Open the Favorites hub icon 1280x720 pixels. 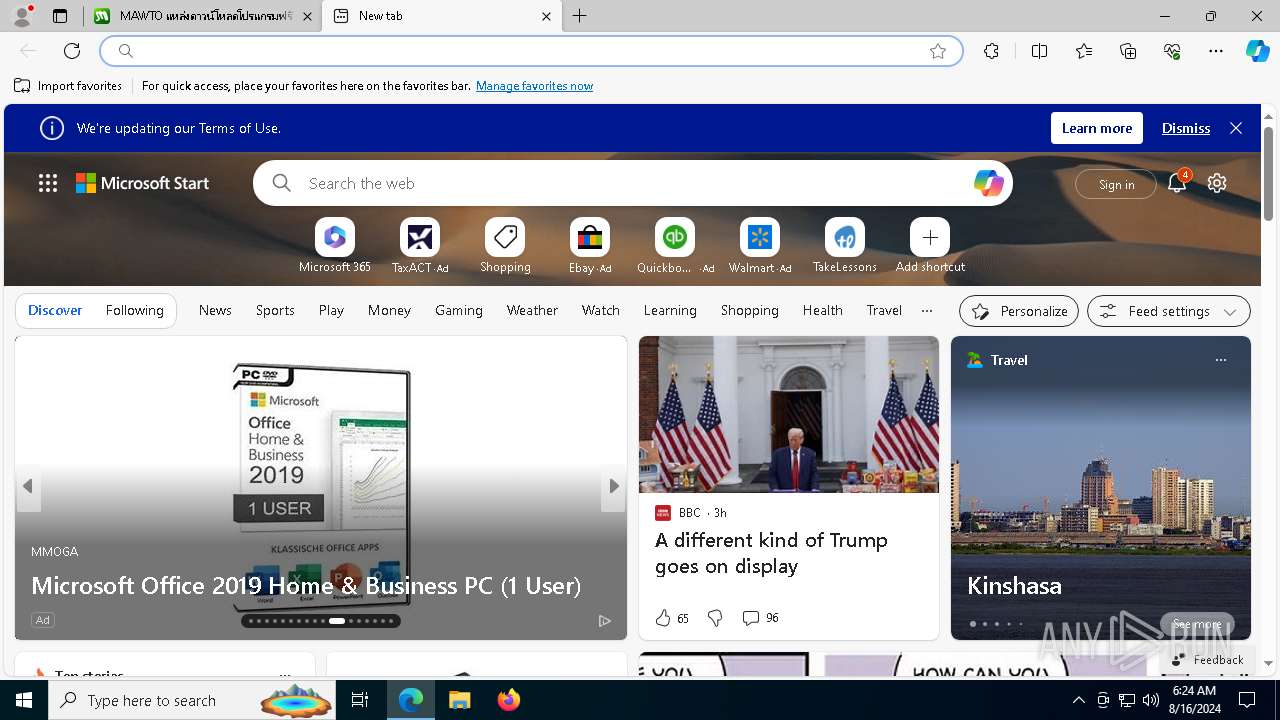click(1084, 51)
